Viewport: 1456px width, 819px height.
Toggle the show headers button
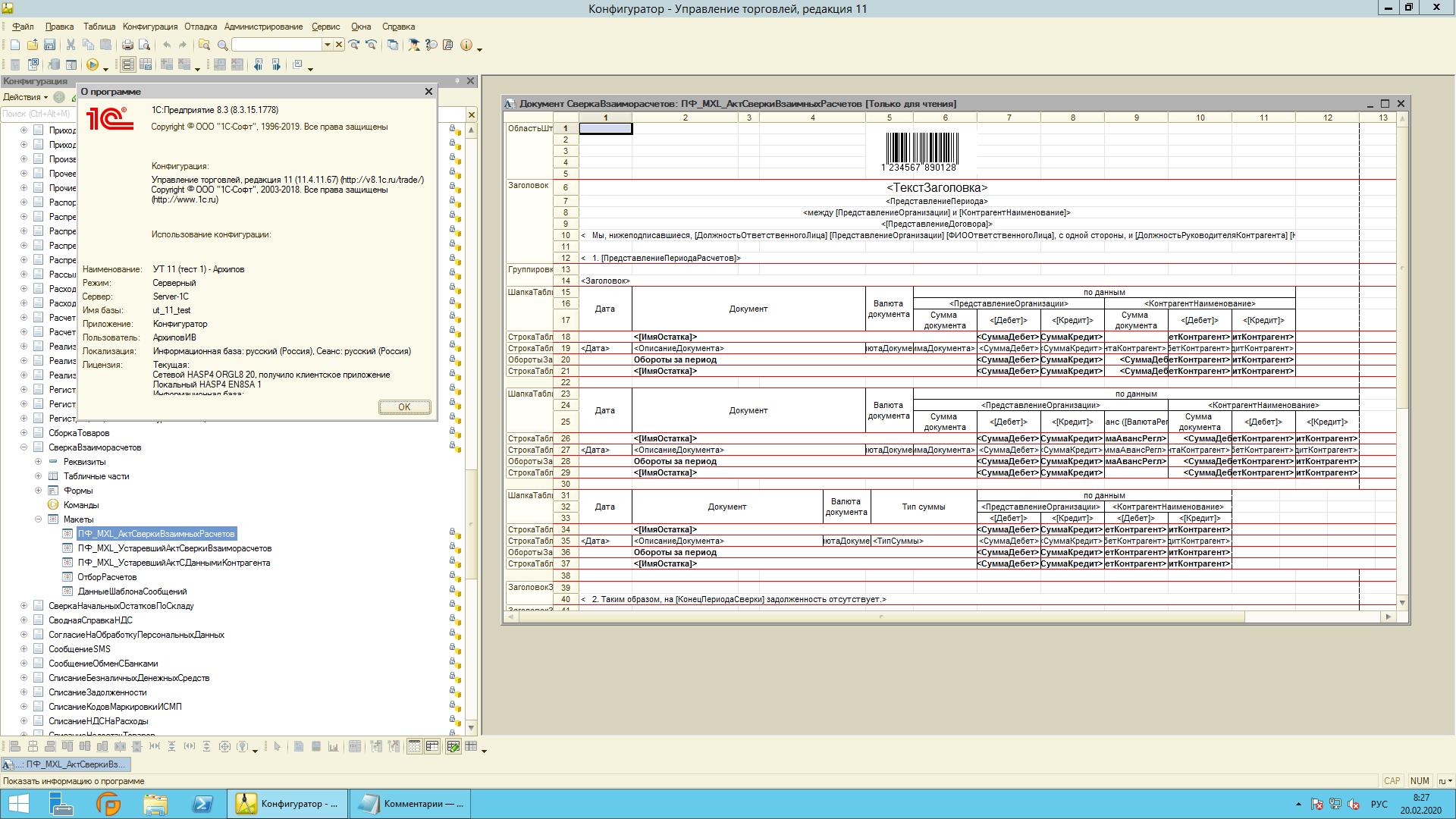[432, 746]
